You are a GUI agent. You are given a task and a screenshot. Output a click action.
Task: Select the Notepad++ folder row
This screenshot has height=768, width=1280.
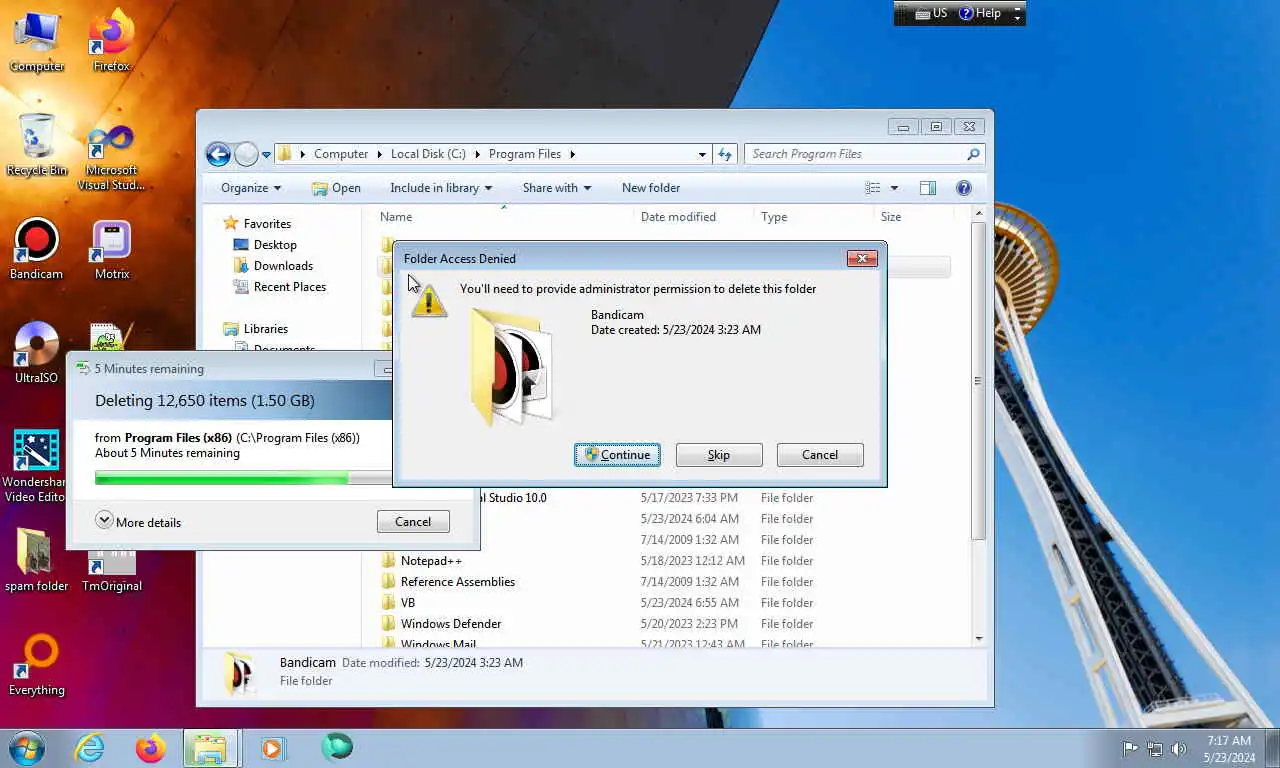(665, 561)
